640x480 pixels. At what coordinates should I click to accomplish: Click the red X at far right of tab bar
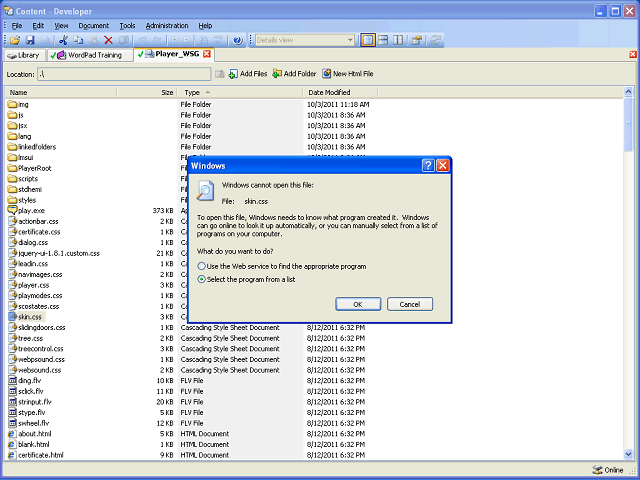coord(633,54)
